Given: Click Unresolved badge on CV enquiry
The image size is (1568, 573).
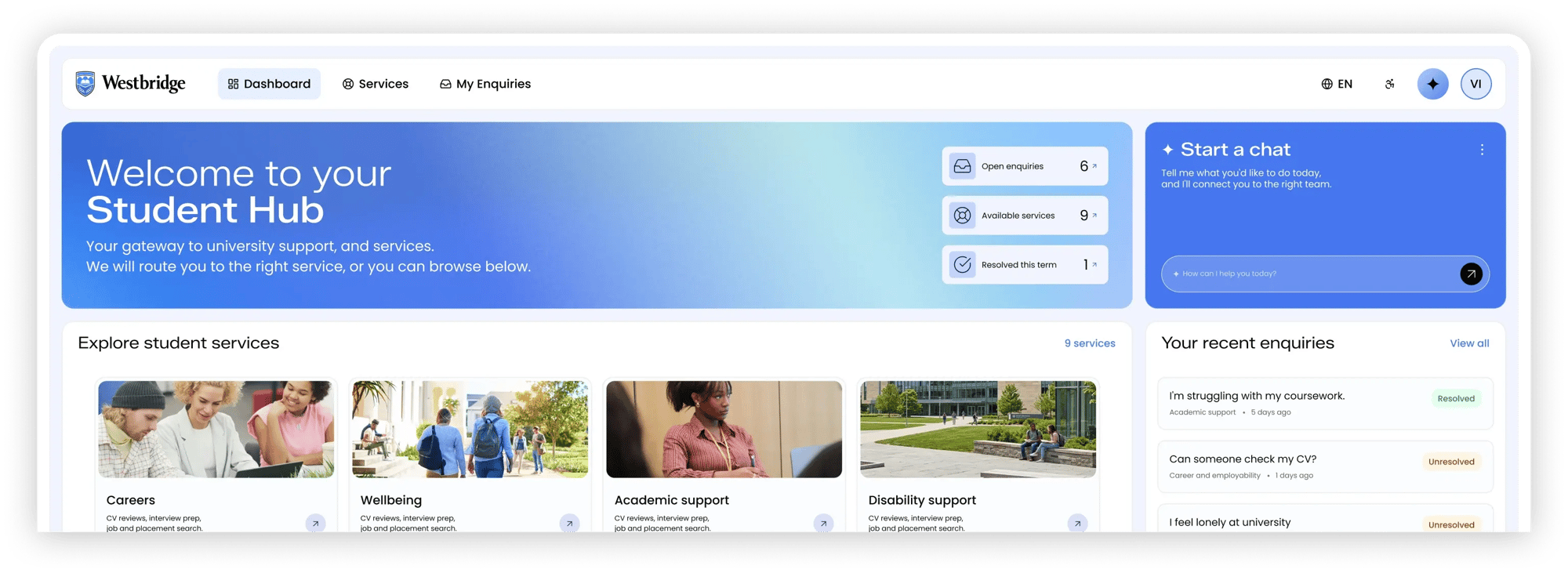Looking at the screenshot, I should pos(1451,462).
